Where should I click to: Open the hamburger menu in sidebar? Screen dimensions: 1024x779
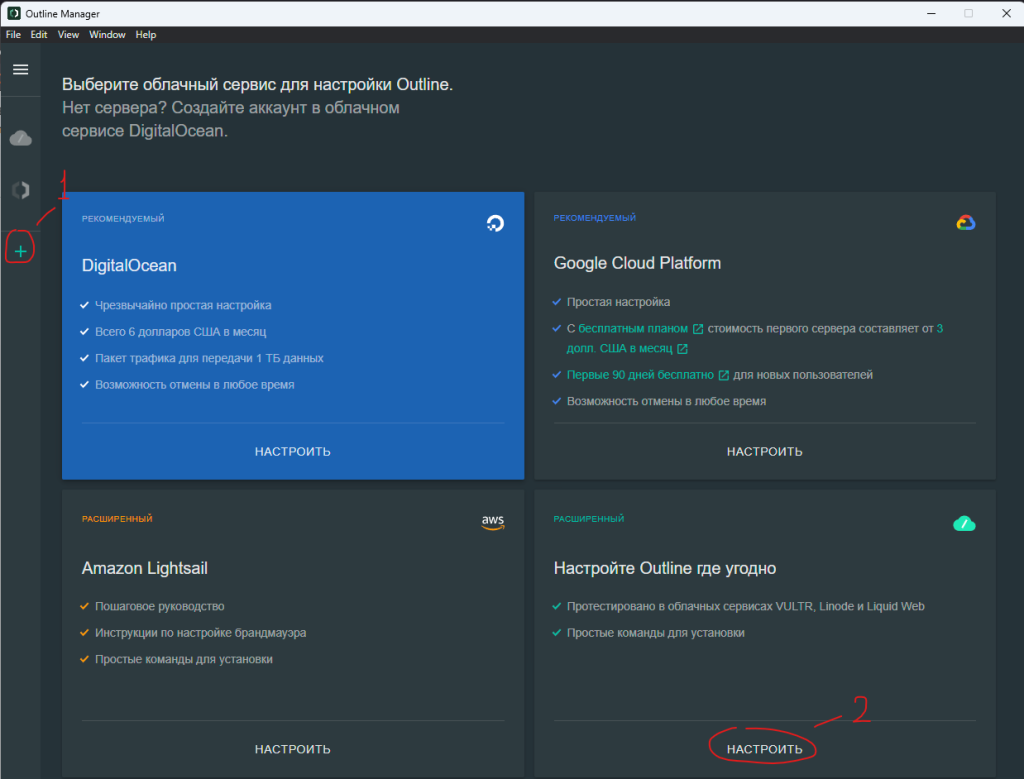click(20, 70)
